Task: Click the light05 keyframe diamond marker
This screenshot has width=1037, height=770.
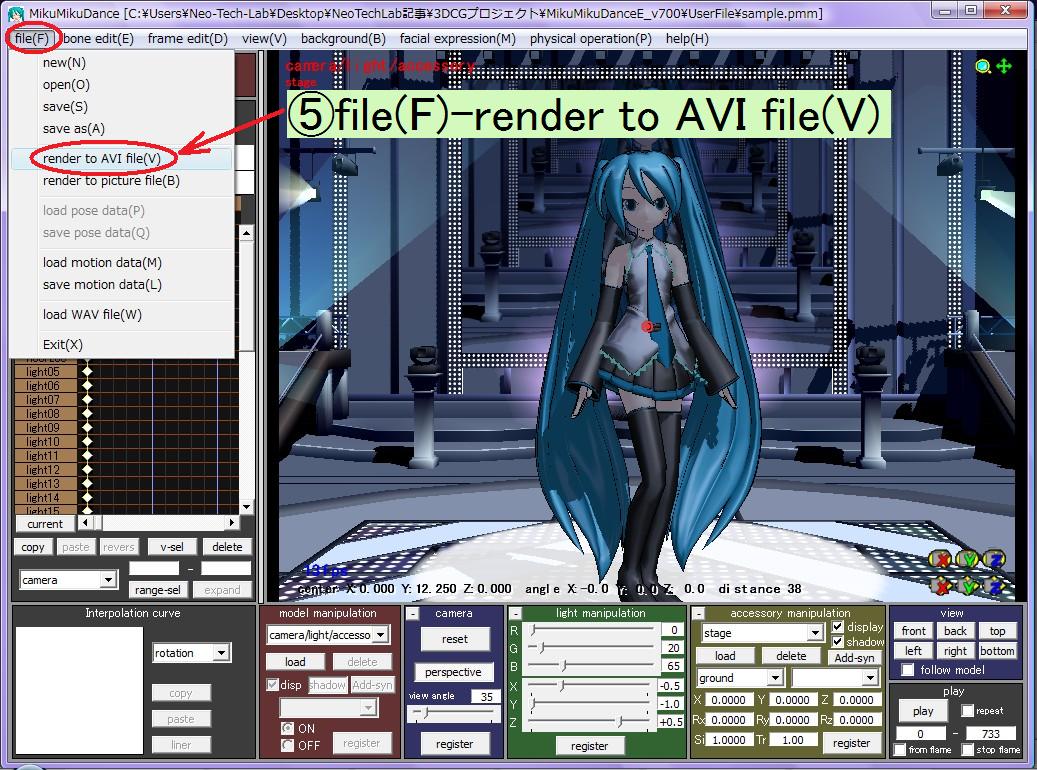Action: (x=87, y=372)
